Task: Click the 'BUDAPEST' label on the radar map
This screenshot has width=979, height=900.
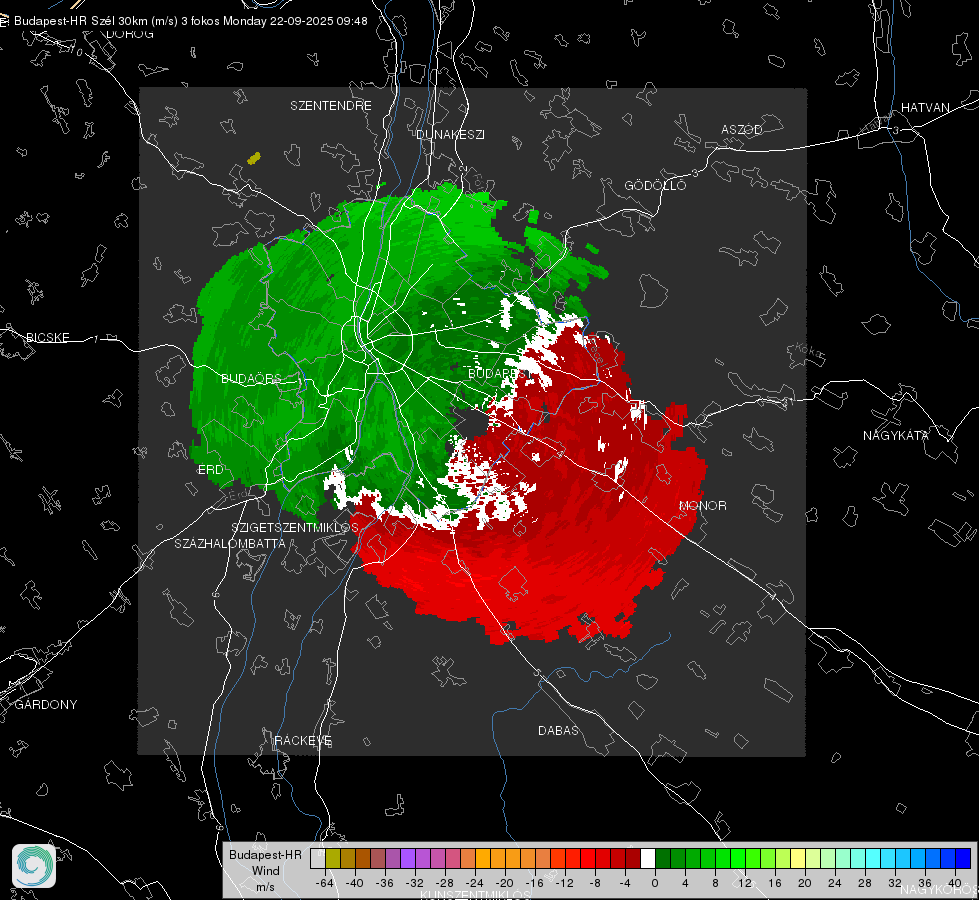Action: point(497,373)
